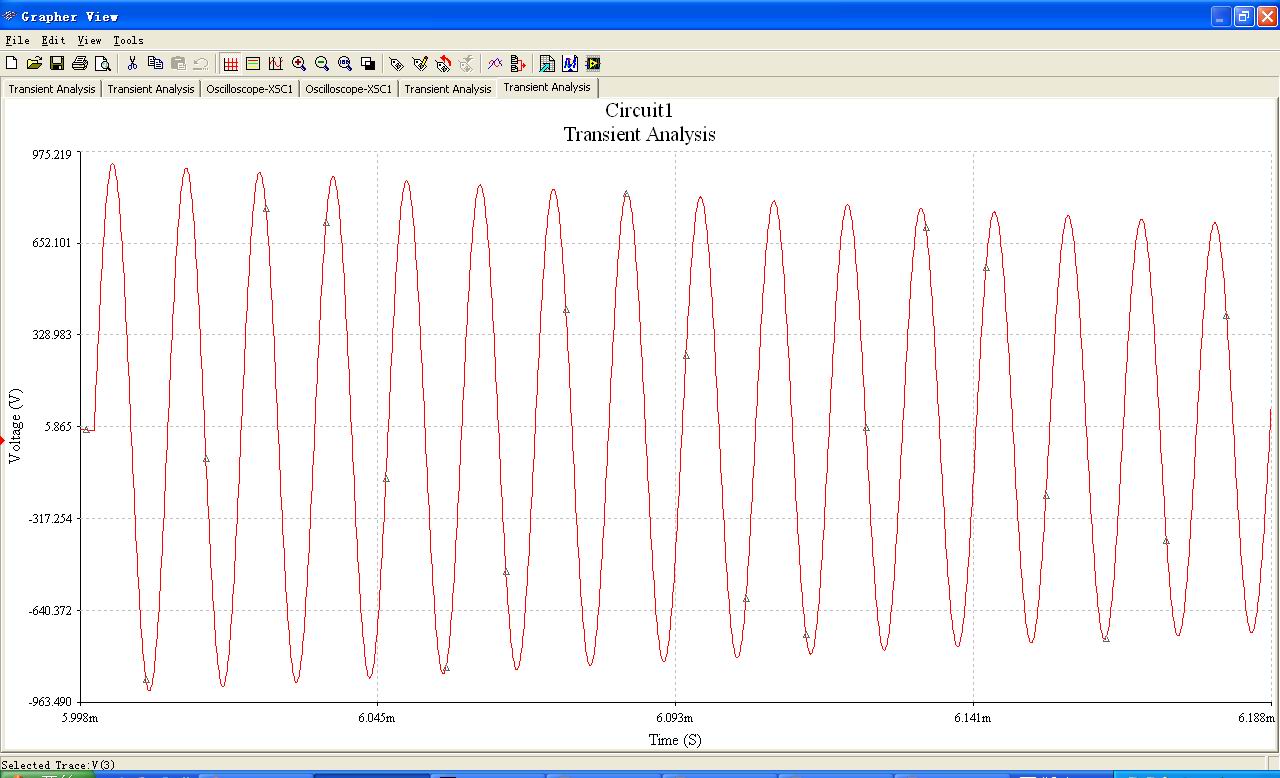Save the graph with the floppy icon

point(57,64)
